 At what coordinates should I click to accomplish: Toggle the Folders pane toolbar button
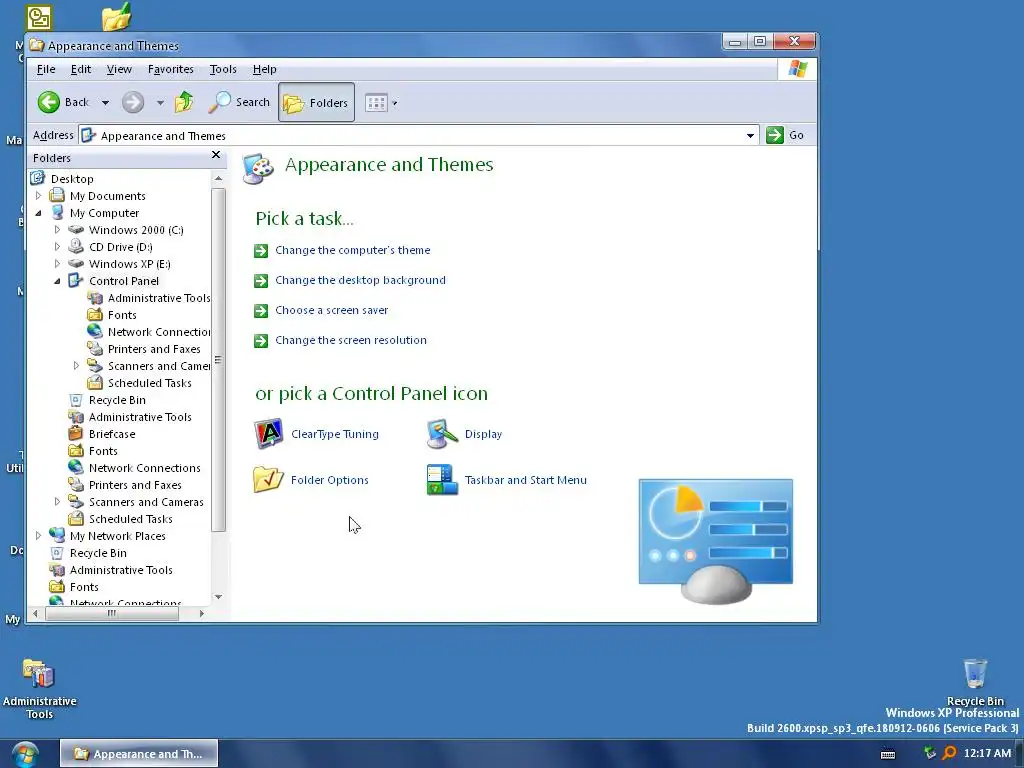point(316,102)
